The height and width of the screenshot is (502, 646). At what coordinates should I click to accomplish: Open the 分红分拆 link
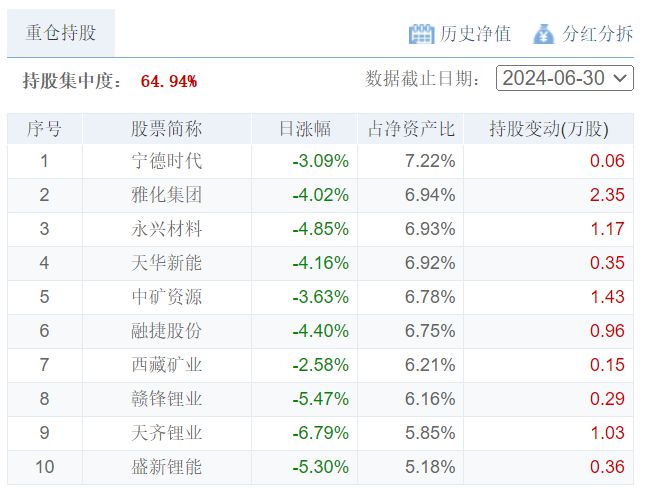(x=597, y=34)
